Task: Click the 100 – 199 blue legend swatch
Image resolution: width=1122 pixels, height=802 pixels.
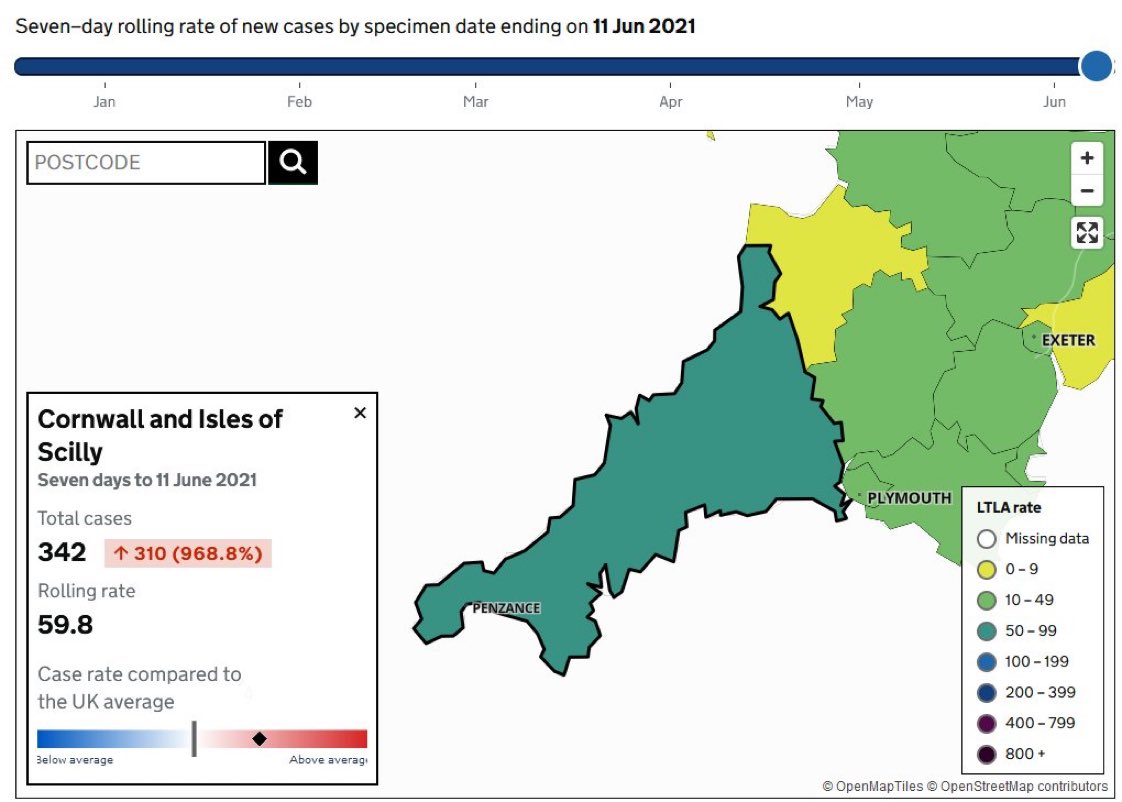Action: click(987, 662)
